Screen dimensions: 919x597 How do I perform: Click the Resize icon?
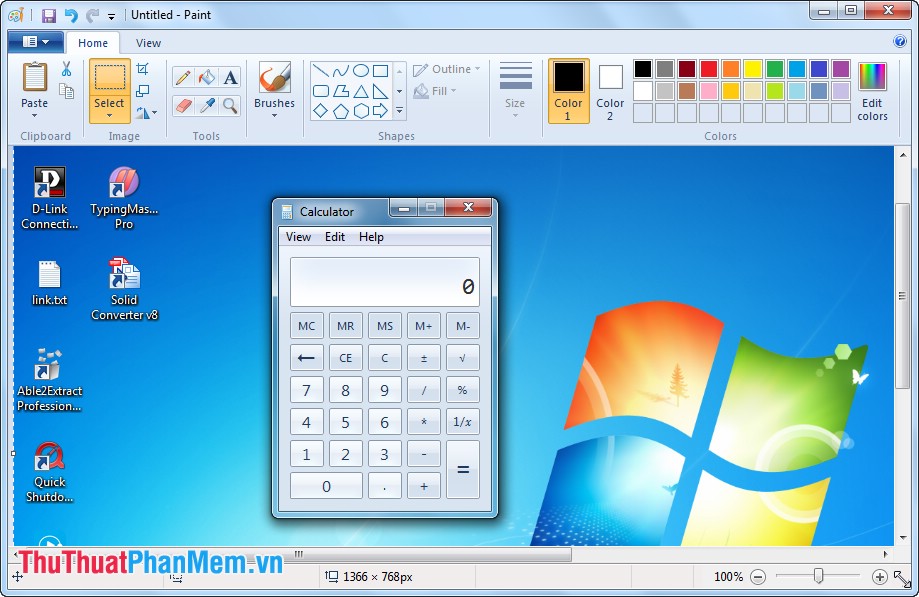coord(142,91)
